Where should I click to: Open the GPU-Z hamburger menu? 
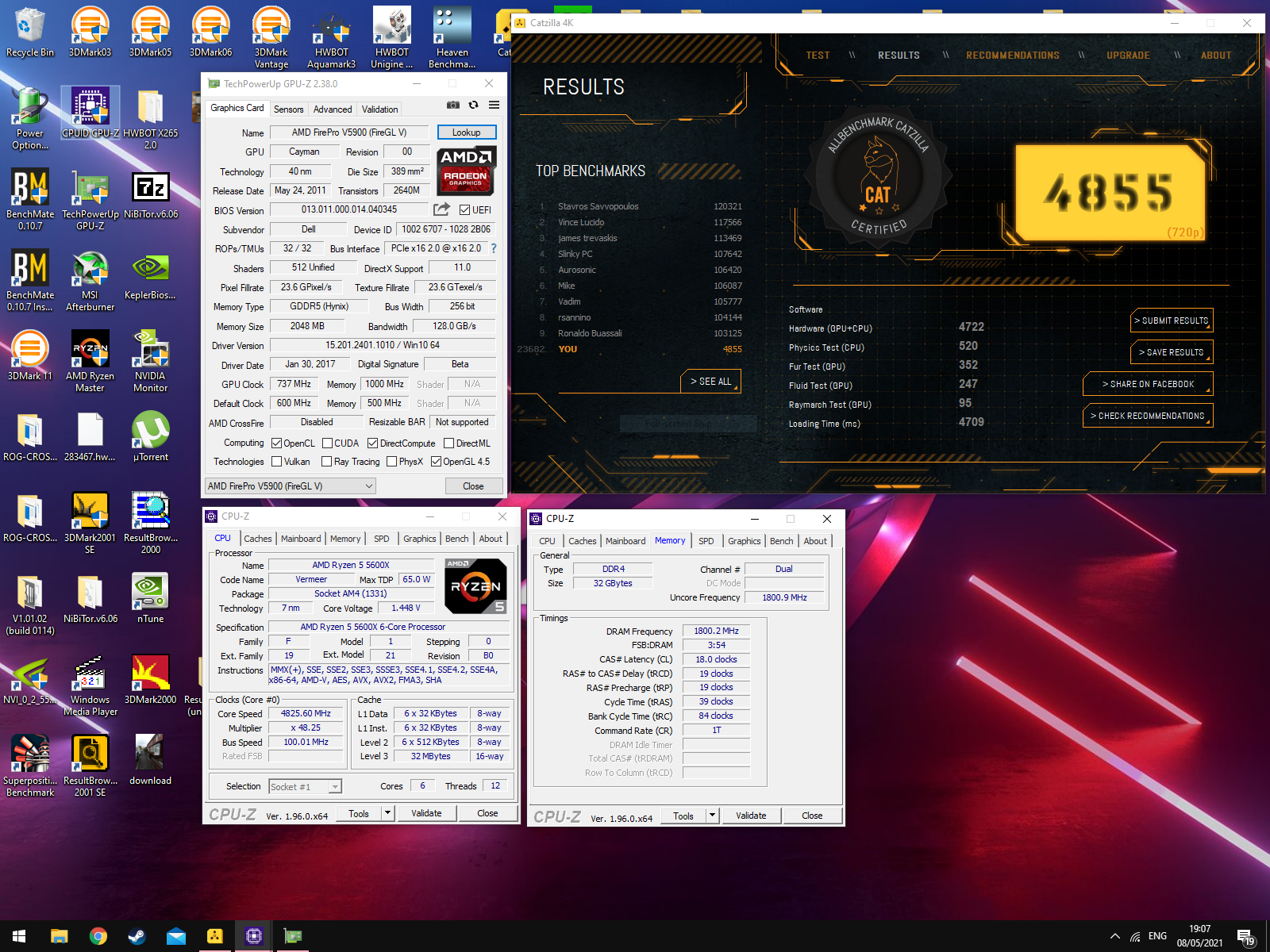494,105
